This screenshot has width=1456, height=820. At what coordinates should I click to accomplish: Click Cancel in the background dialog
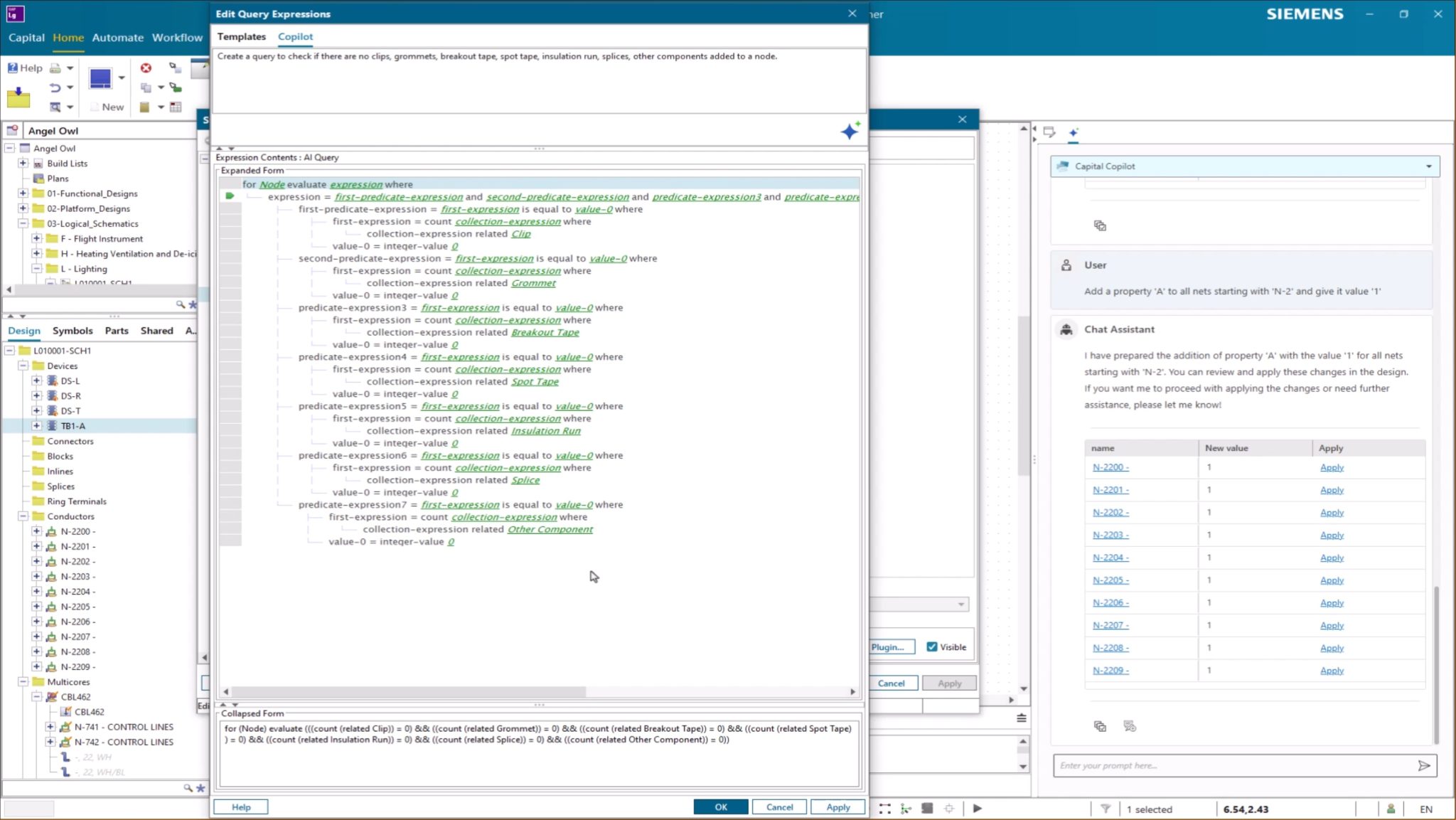pyautogui.click(x=891, y=683)
